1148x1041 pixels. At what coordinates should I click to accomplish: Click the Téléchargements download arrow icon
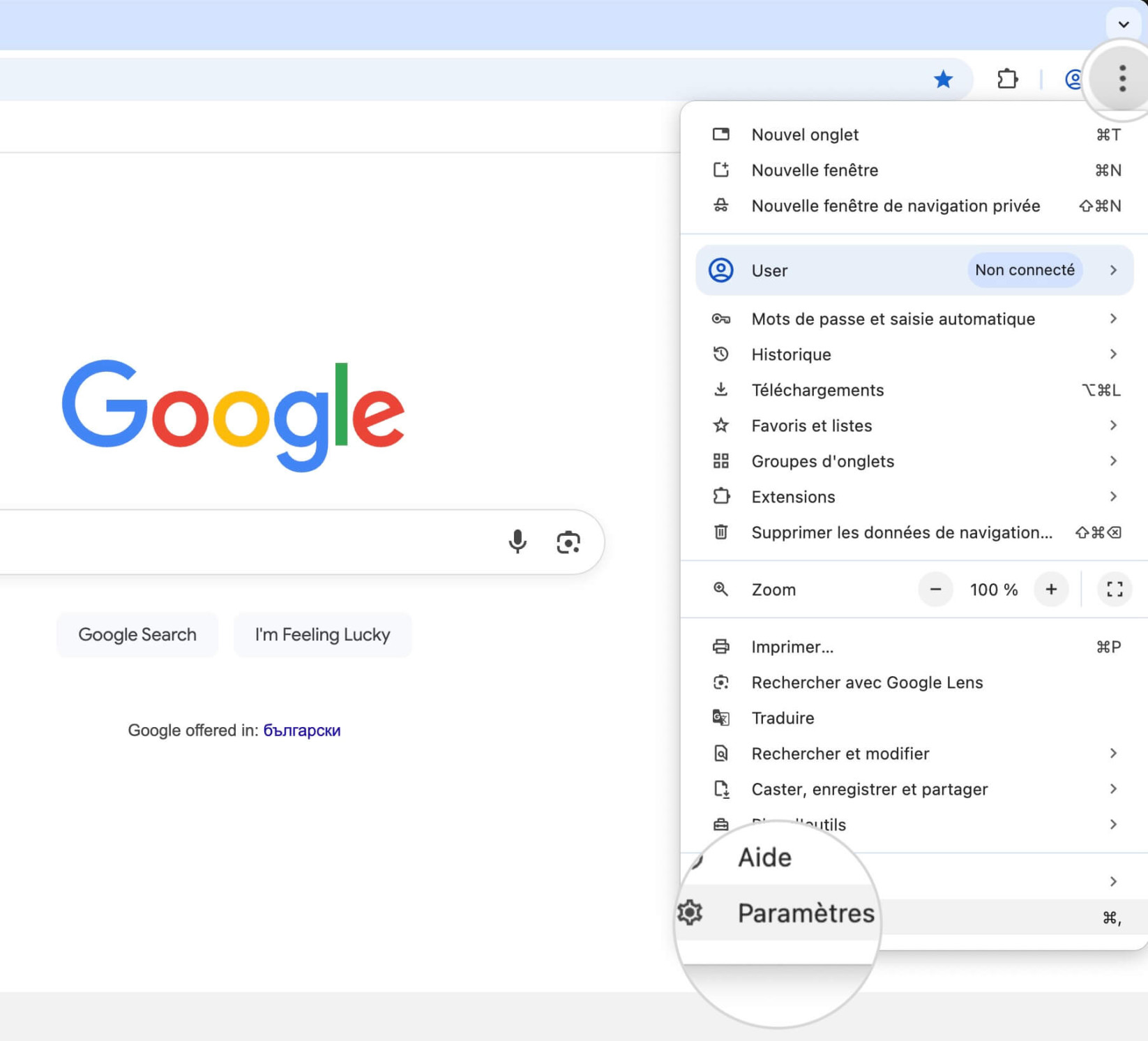click(x=721, y=389)
